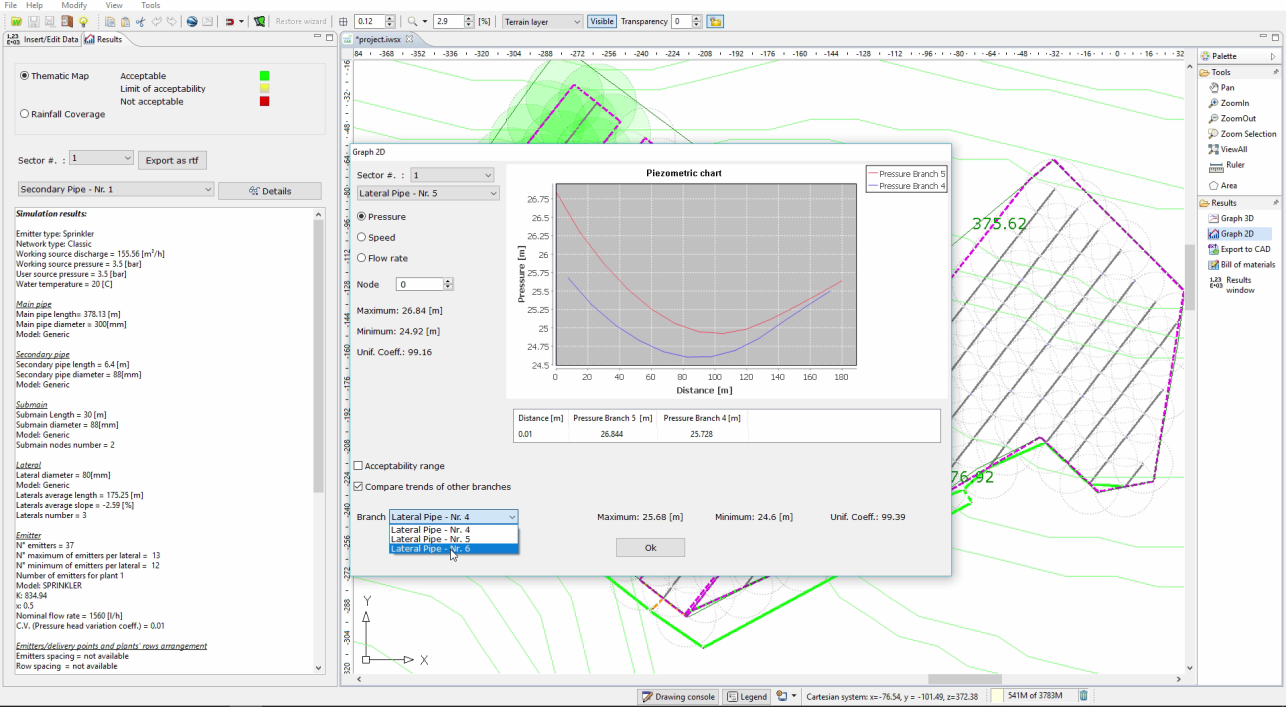Open the Bill of materials
This screenshot has width=1286, height=707.
coord(1247,265)
